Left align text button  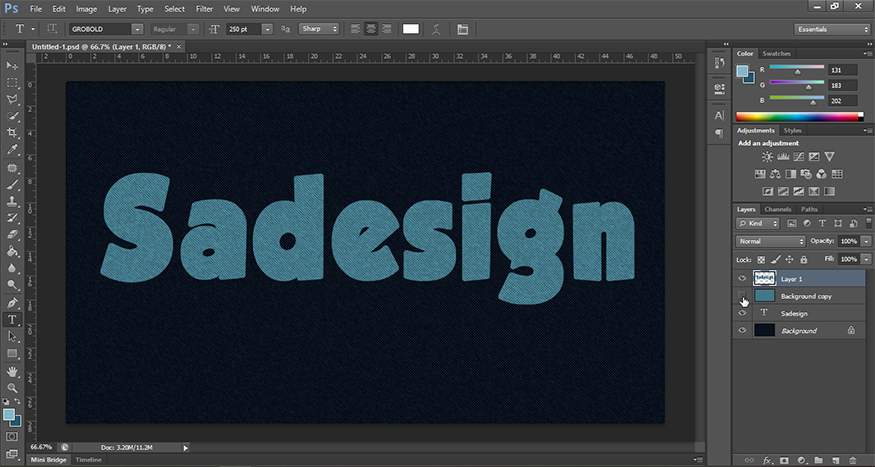click(355, 29)
